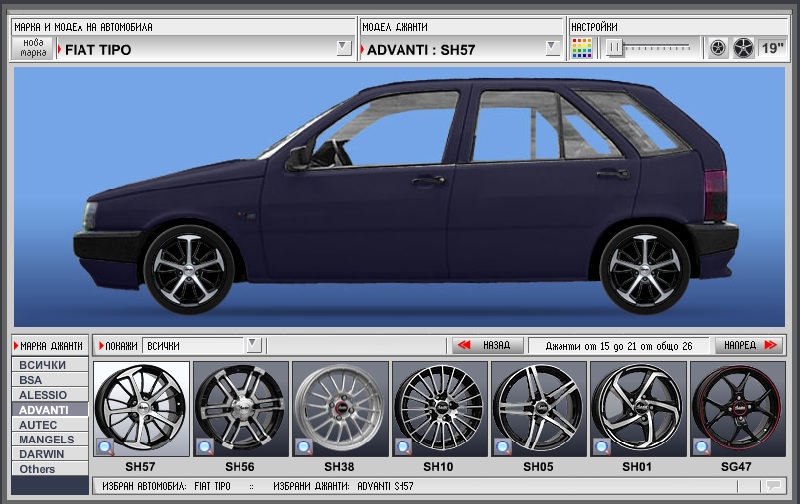Viewport: 800px width, 504px height.
Task: Enlarge the SH10 wheel with magnifier icon
Action: (x=404, y=446)
